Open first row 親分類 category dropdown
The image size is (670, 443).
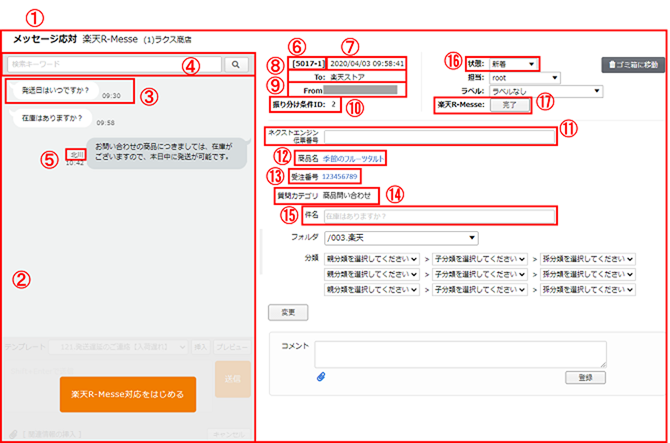(371, 259)
